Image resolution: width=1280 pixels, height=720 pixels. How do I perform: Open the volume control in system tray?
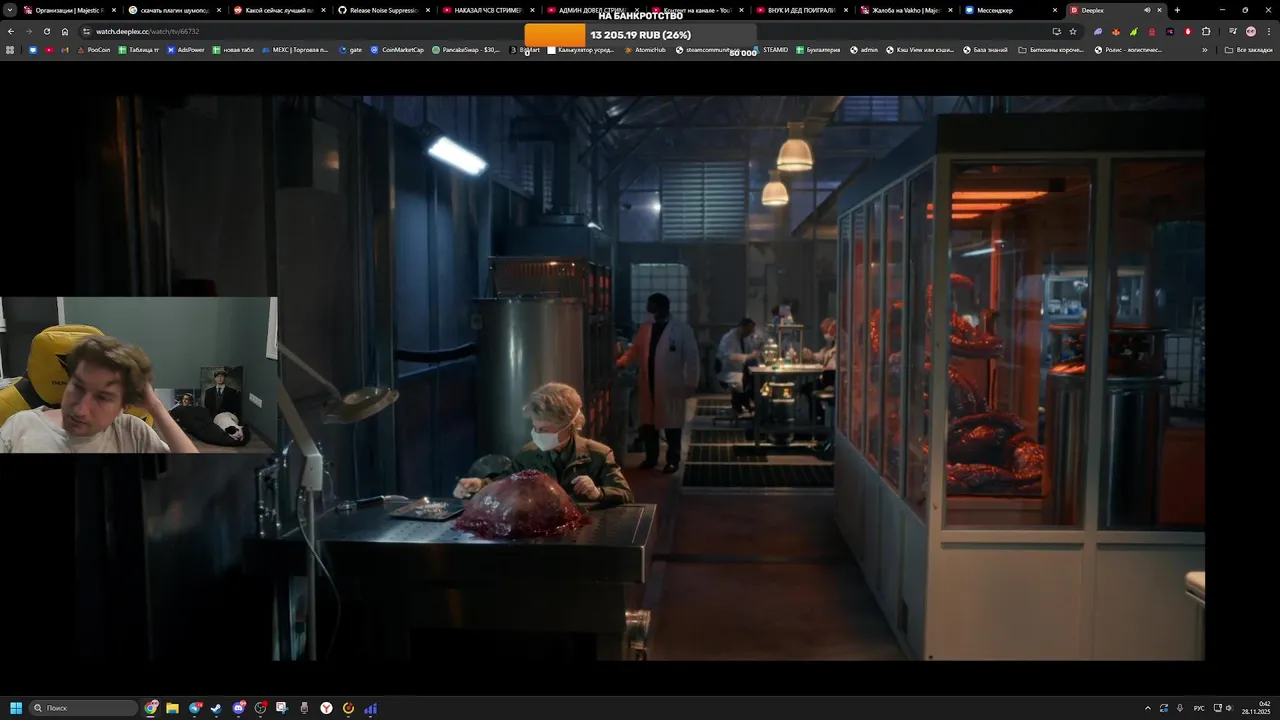point(1229,708)
